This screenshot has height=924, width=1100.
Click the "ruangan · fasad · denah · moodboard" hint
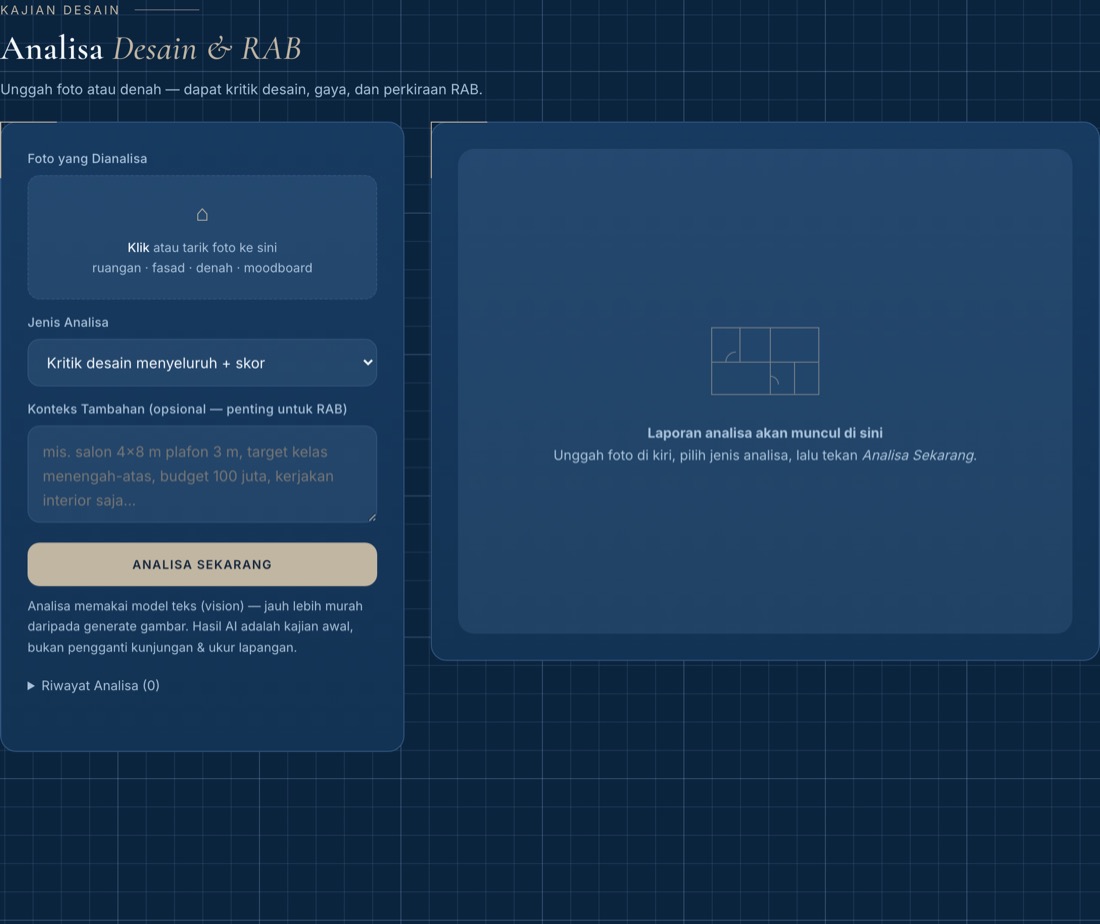click(x=202, y=268)
